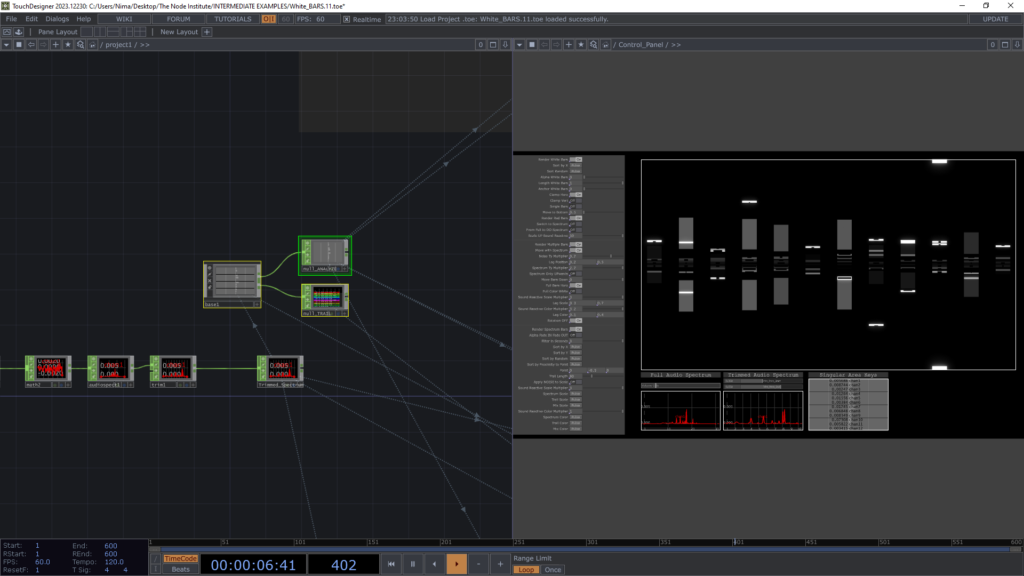
Task: Click the TUTORIALS button
Action: tap(233, 19)
